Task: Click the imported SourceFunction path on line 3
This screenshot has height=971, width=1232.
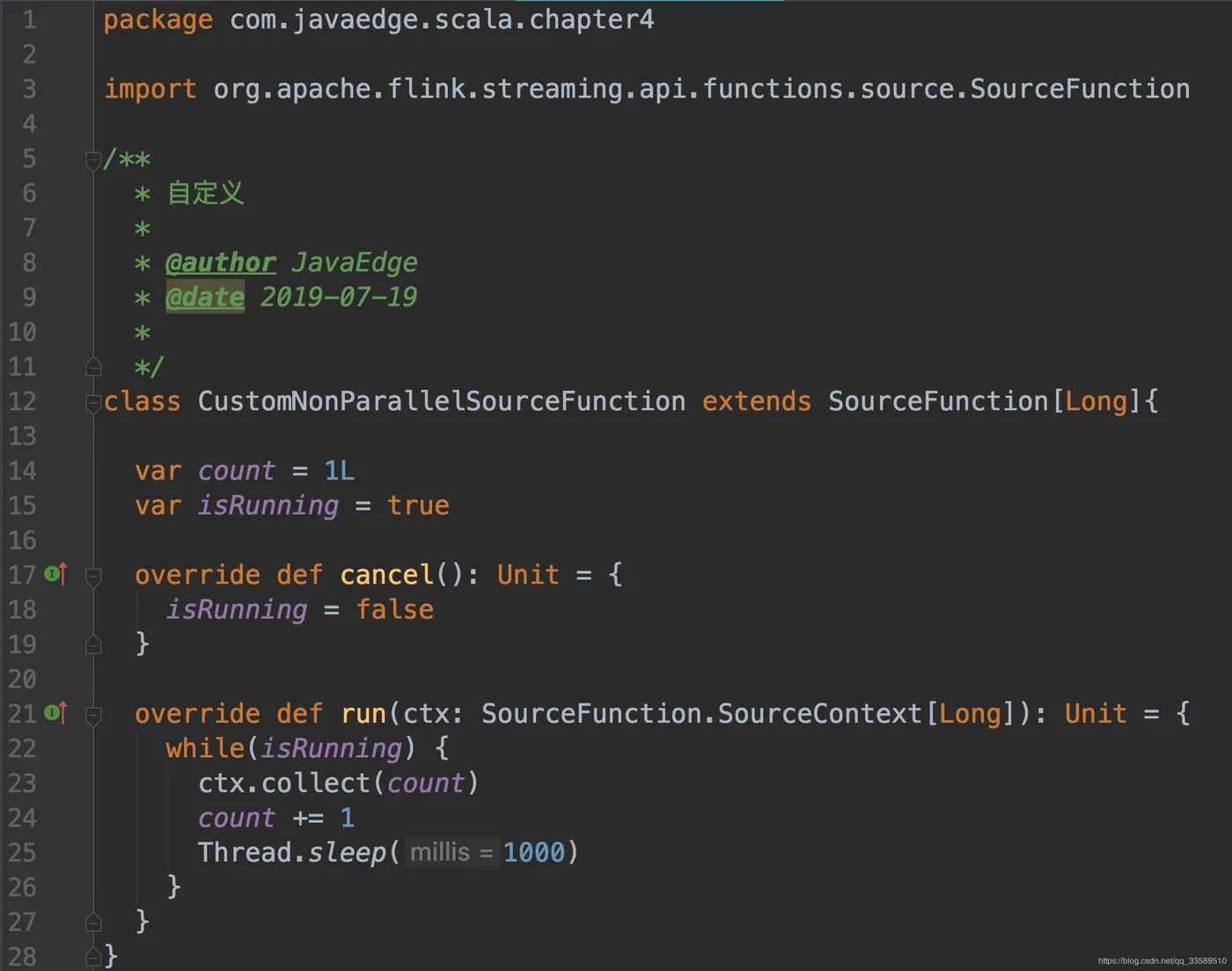Action: 701,89
